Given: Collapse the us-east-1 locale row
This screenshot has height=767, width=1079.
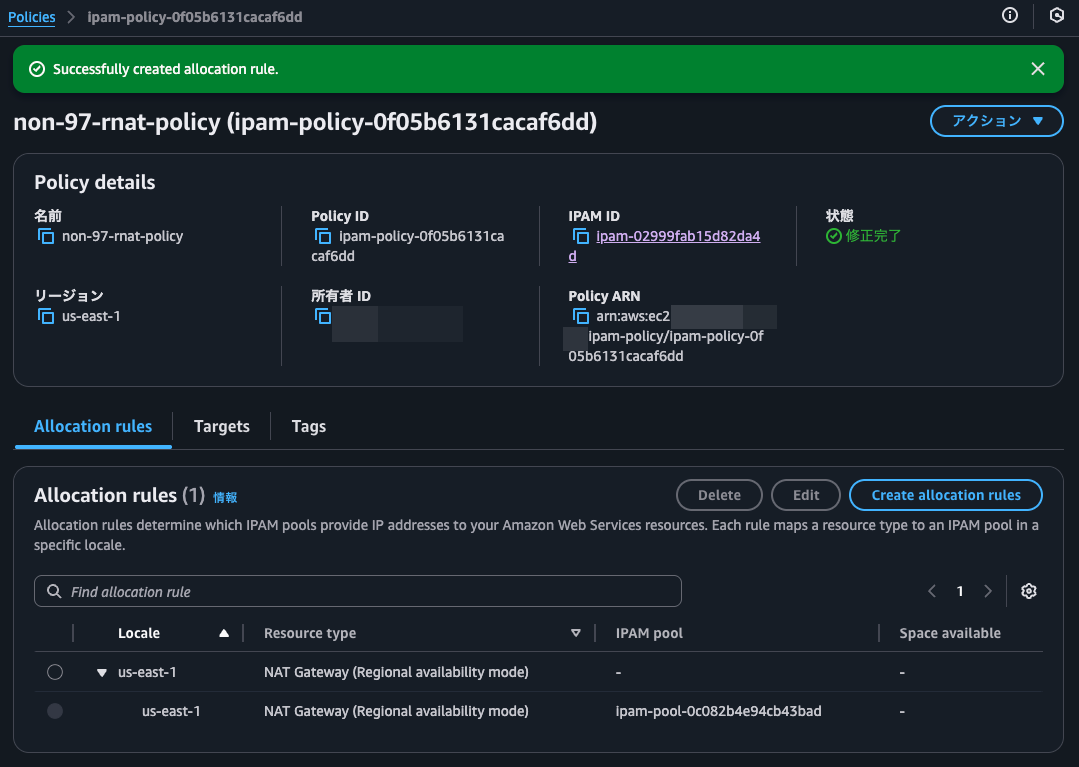Looking at the screenshot, I should coord(101,673).
